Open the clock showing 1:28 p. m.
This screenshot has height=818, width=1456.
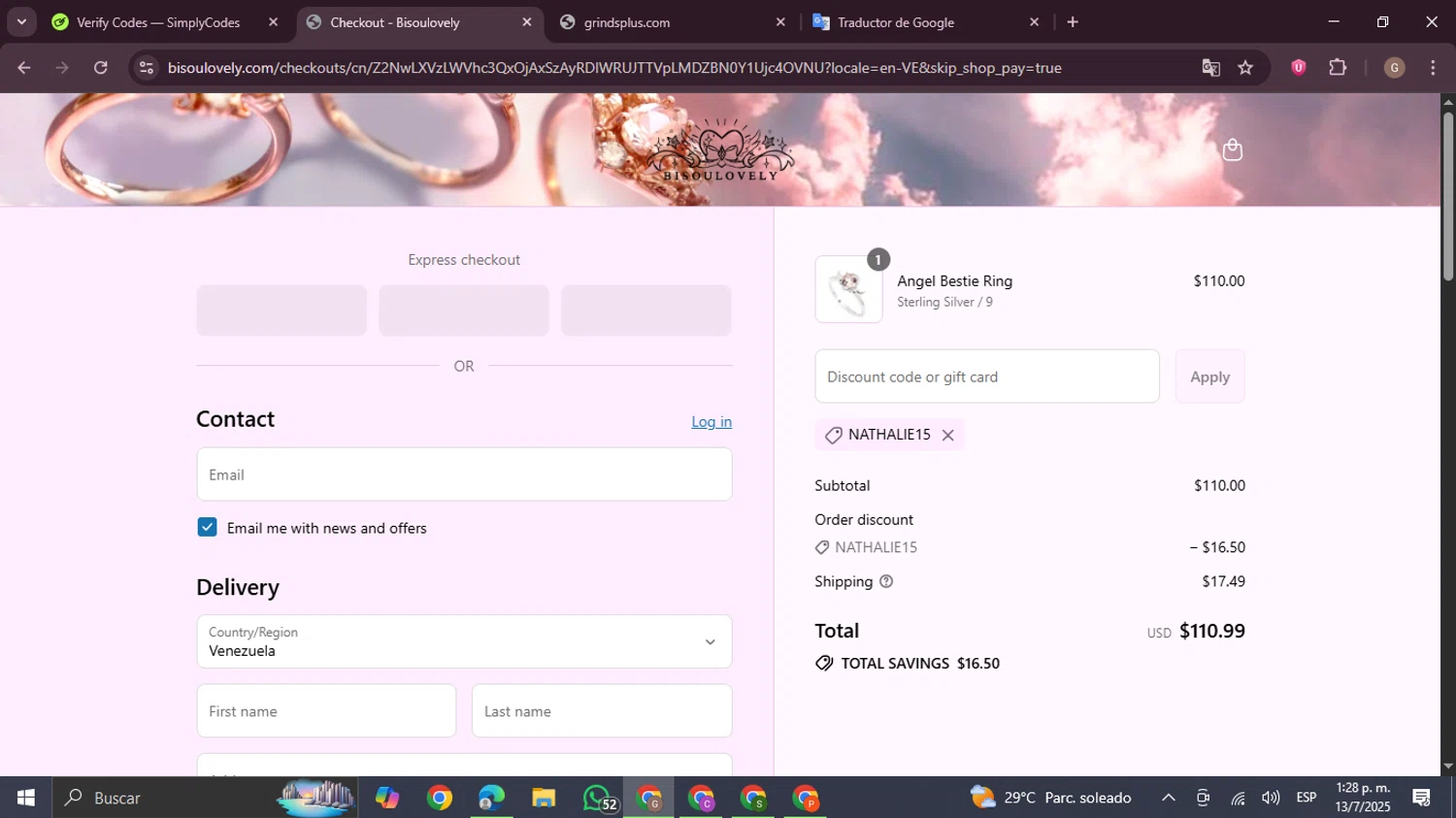1362,798
